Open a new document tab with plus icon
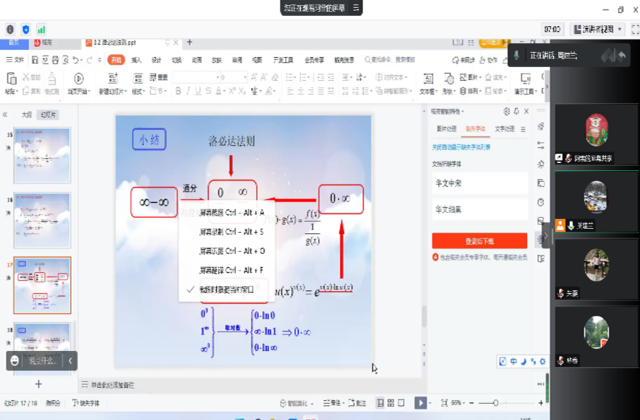Screen dimensions: 640x420 [190, 43]
